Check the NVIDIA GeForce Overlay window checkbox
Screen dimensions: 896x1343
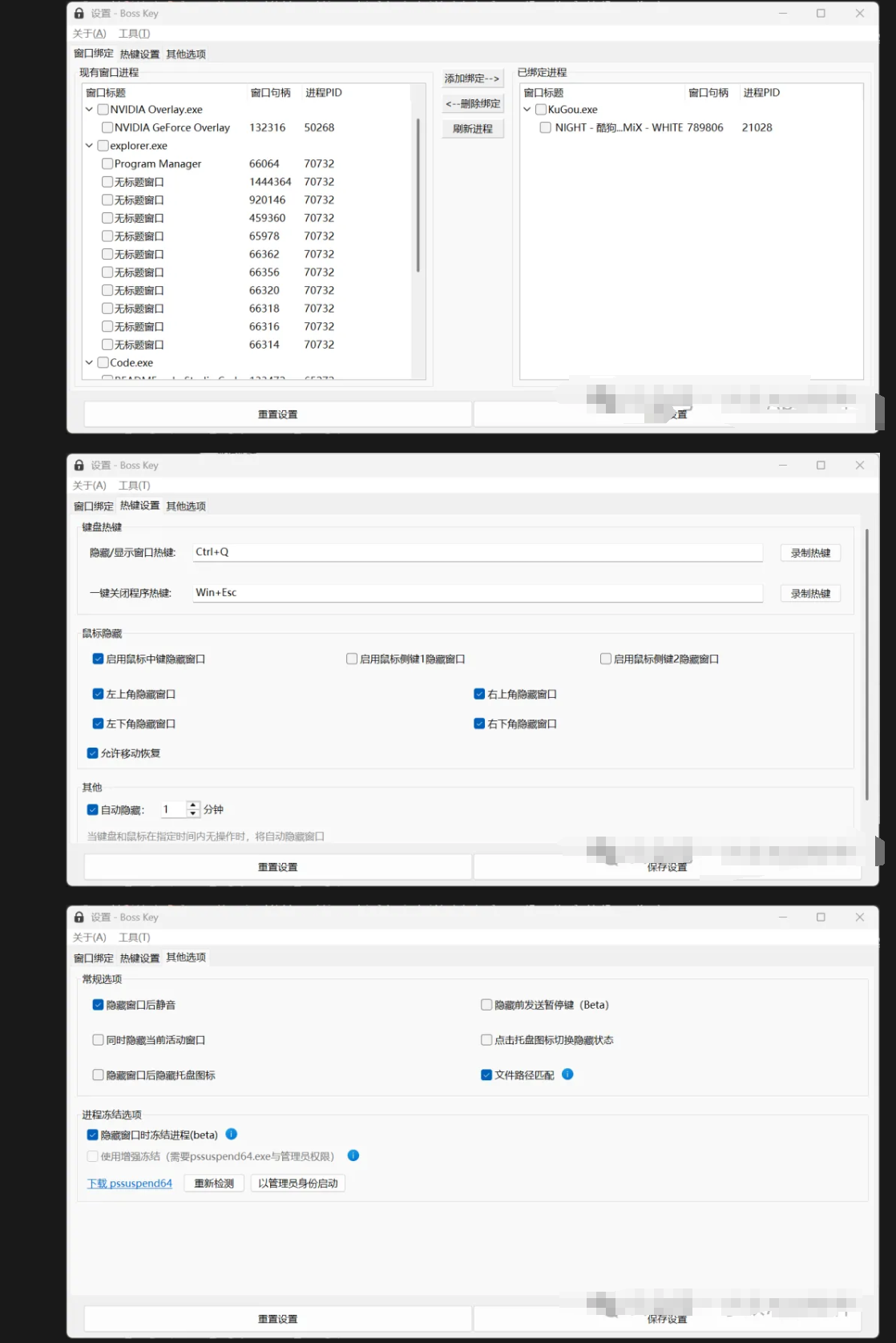[107, 127]
